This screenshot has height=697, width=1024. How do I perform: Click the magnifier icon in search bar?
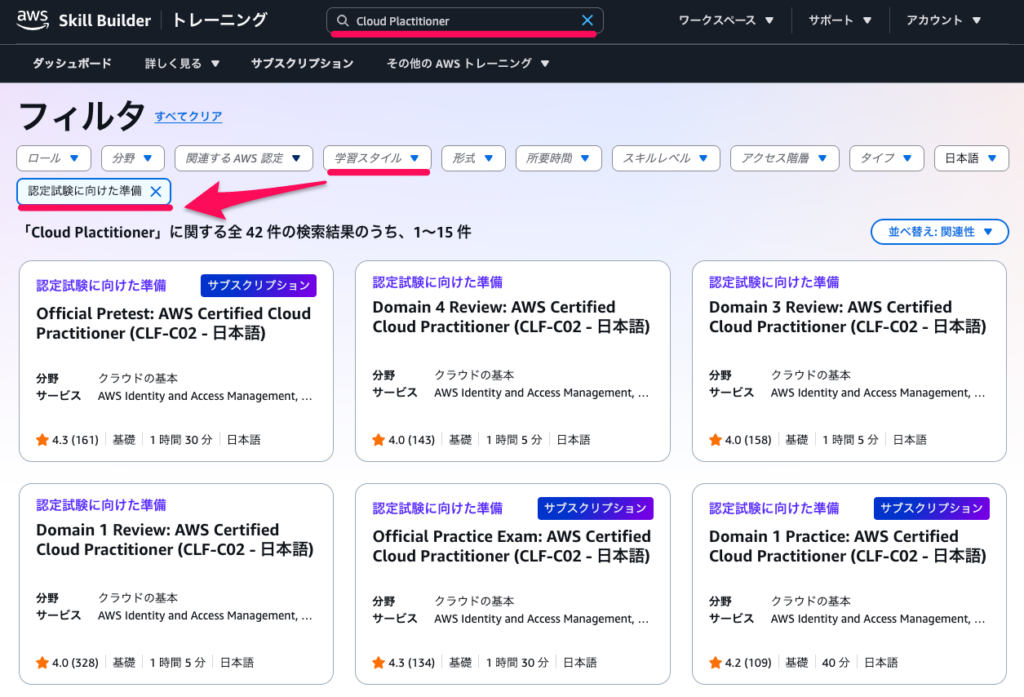click(x=342, y=21)
